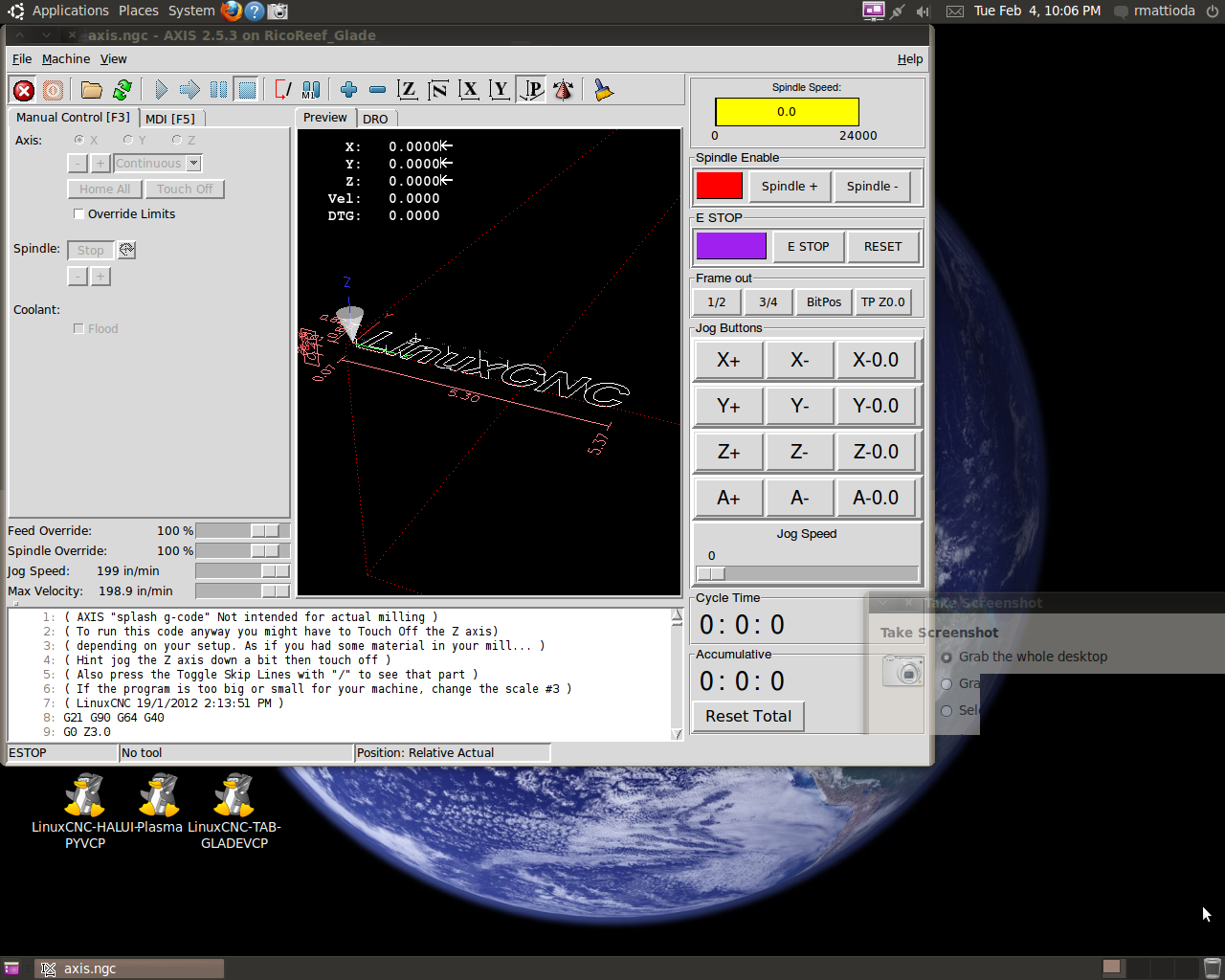Click the G-code listing scrollbar down arrow
Image resolution: width=1225 pixels, height=980 pixels.
tap(678, 735)
